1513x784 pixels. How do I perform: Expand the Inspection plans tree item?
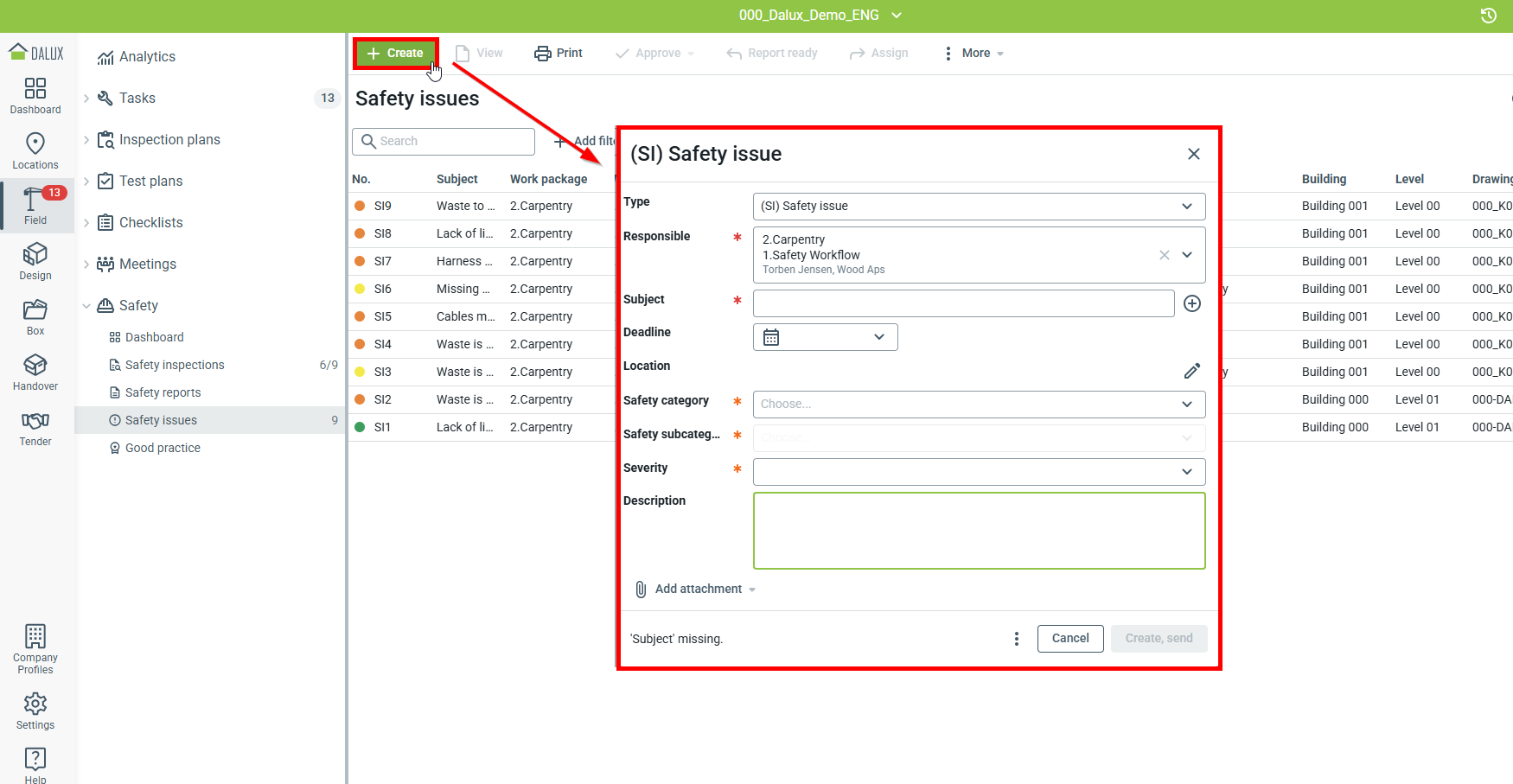pos(86,140)
